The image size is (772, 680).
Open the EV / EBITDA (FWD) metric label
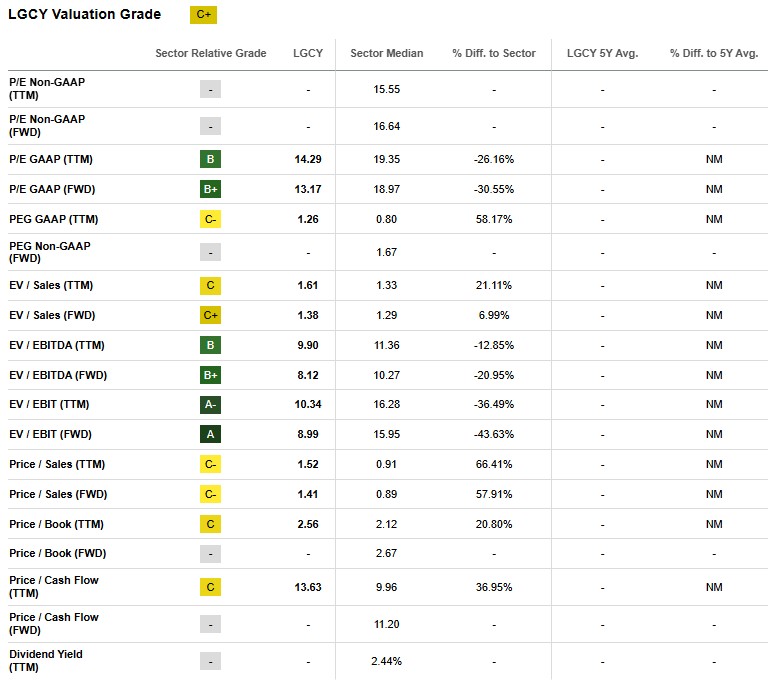[x=58, y=375]
